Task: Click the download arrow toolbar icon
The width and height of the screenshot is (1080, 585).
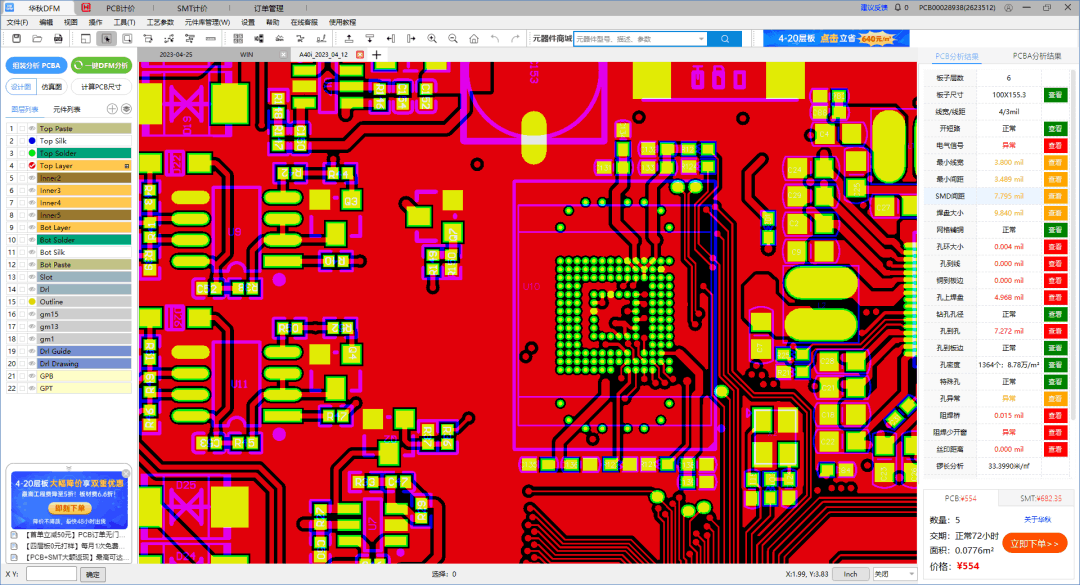Action: (370, 39)
